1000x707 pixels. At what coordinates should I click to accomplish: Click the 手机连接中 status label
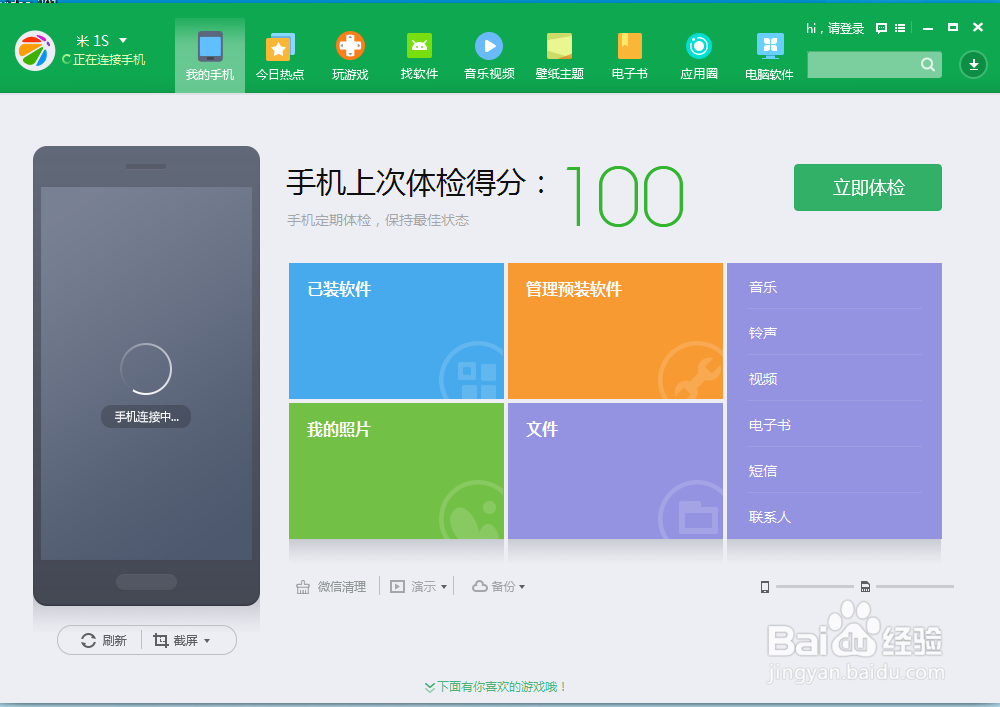coord(146,416)
